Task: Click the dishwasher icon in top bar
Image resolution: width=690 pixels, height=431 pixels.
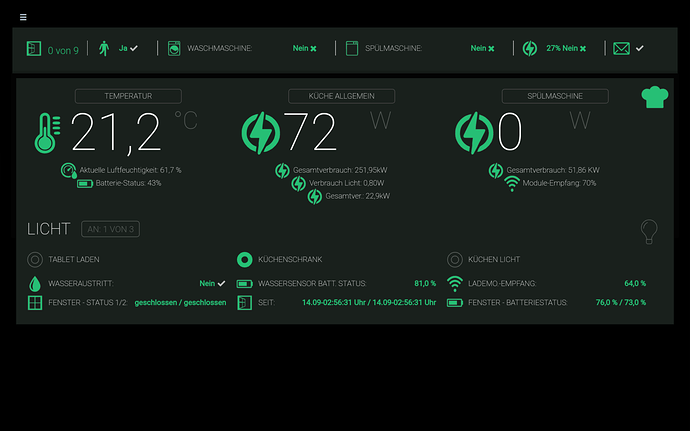Action: click(352, 48)
